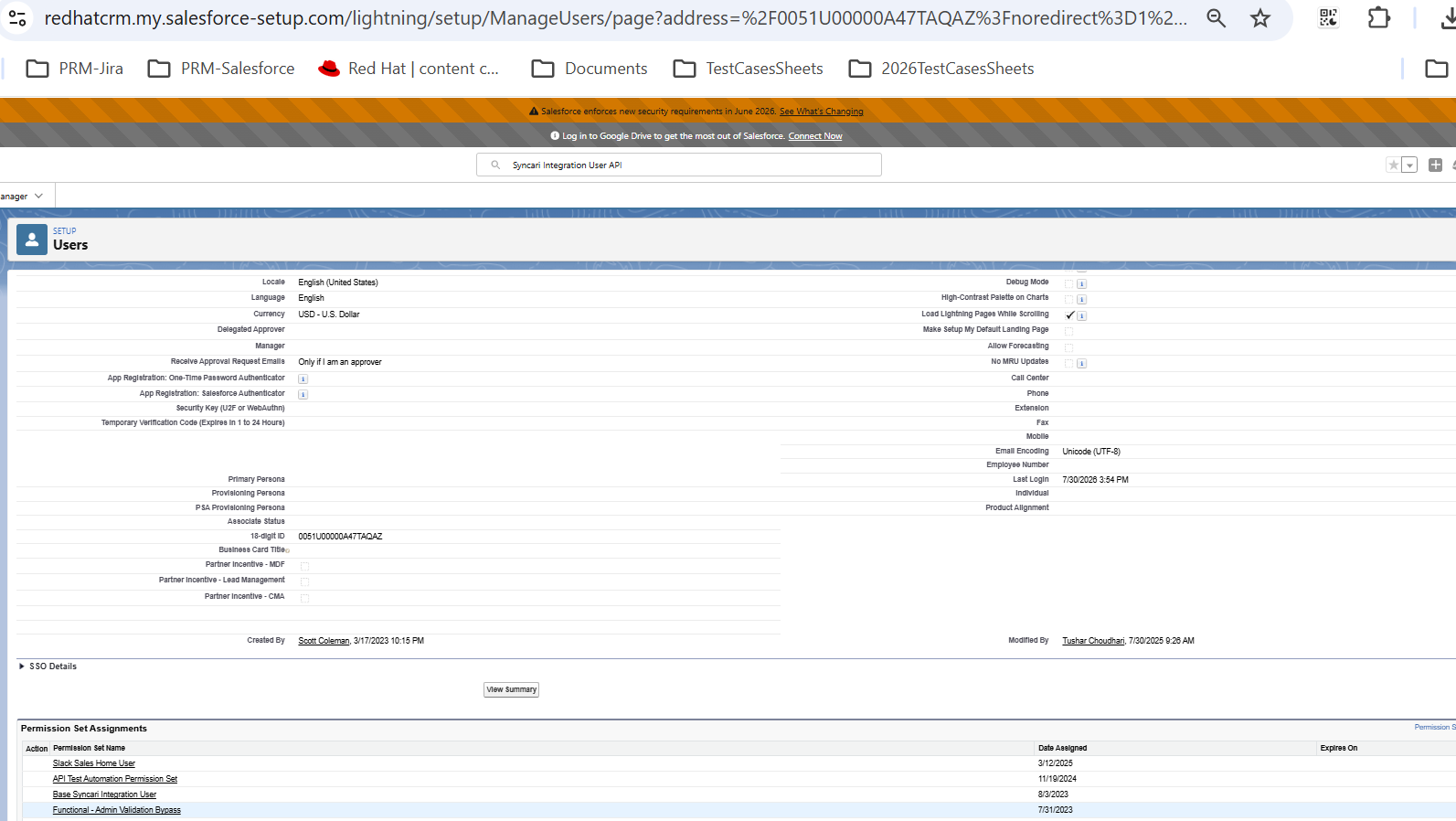1456x821 pixels.
Task: Click the Expires On column header
Action: (1339, 748)
